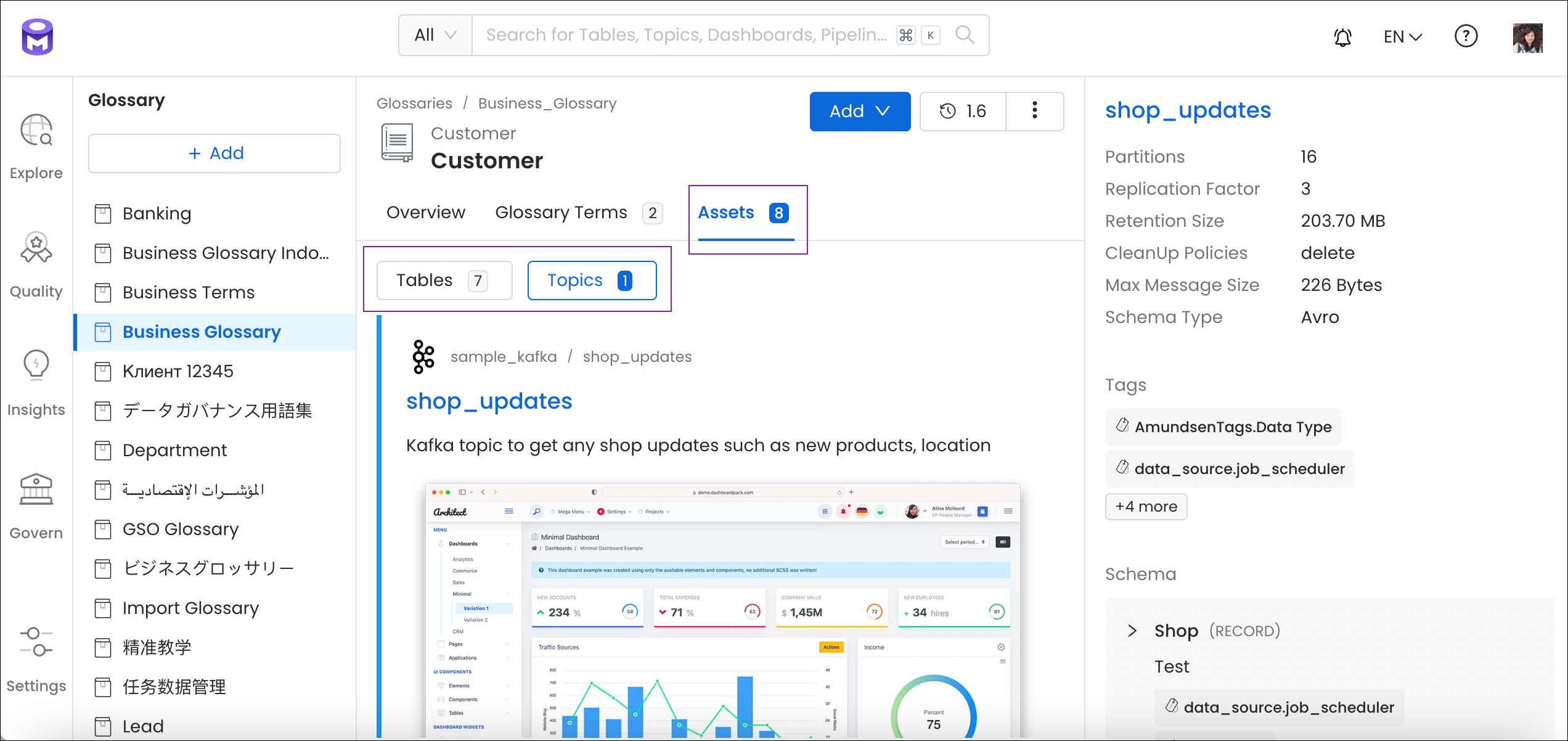Open the Settings sidebar section
The width and height of the screenshot is (1568, 741).
pyautogui.click(x=36, y=660)
